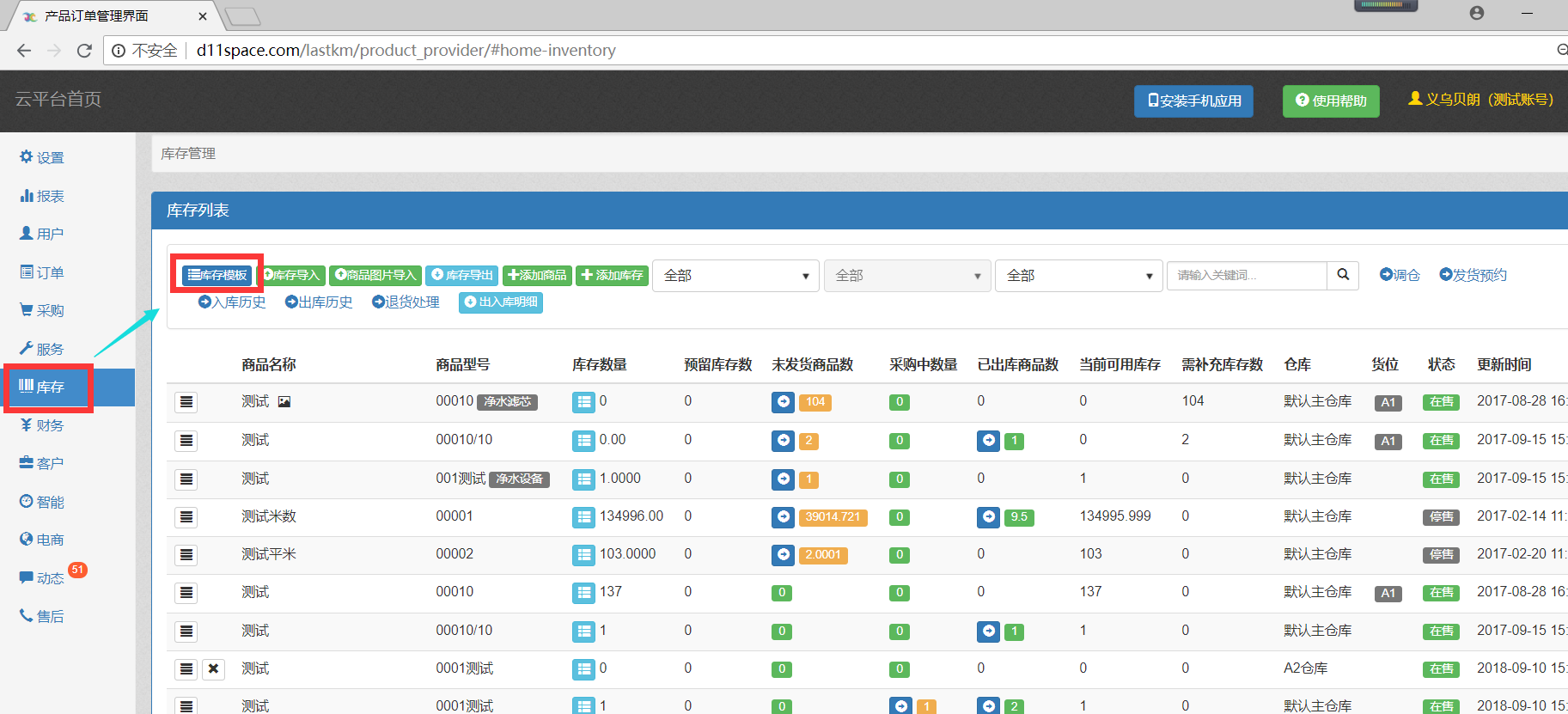Screen dimensions: 1568x714
Task: Open the 客户 customers sidebar item
Action: (42, 463)
